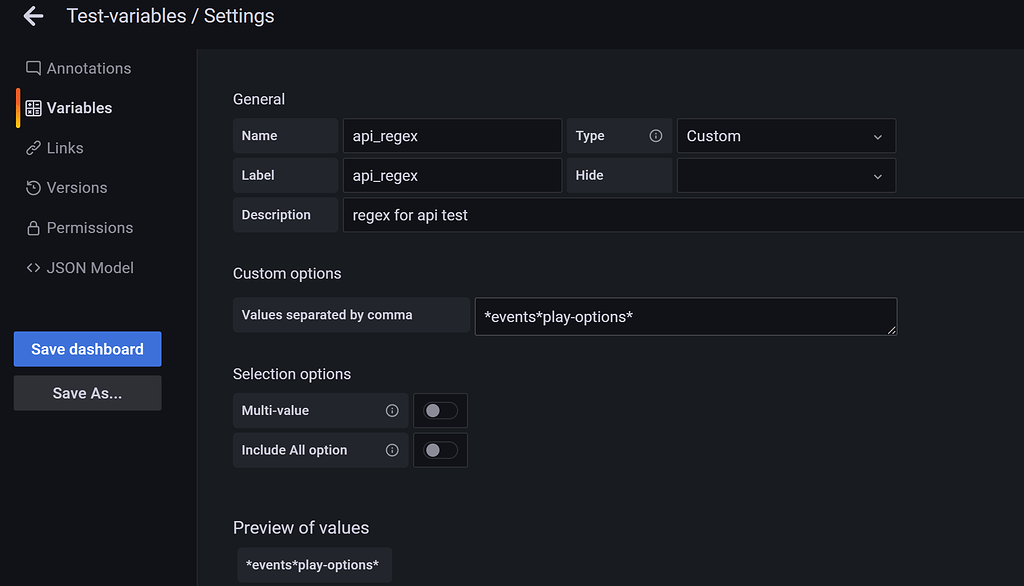The image size is (1024, 586).
Task: Click the info icon next to Type
Action: pyautogui.click(x=657, y=135)
